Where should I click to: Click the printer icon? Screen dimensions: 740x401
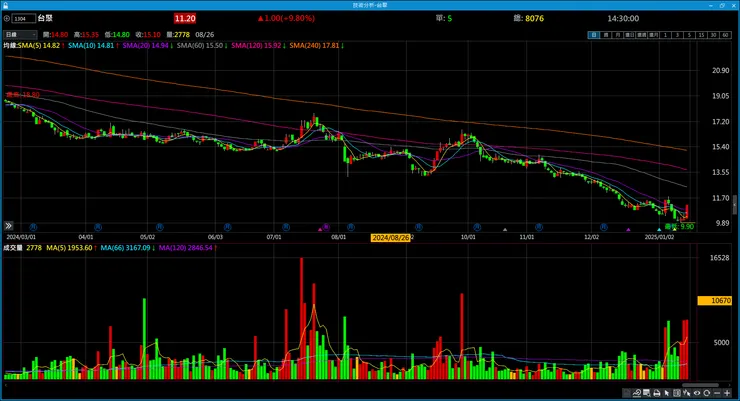click(x=656, y=393)
